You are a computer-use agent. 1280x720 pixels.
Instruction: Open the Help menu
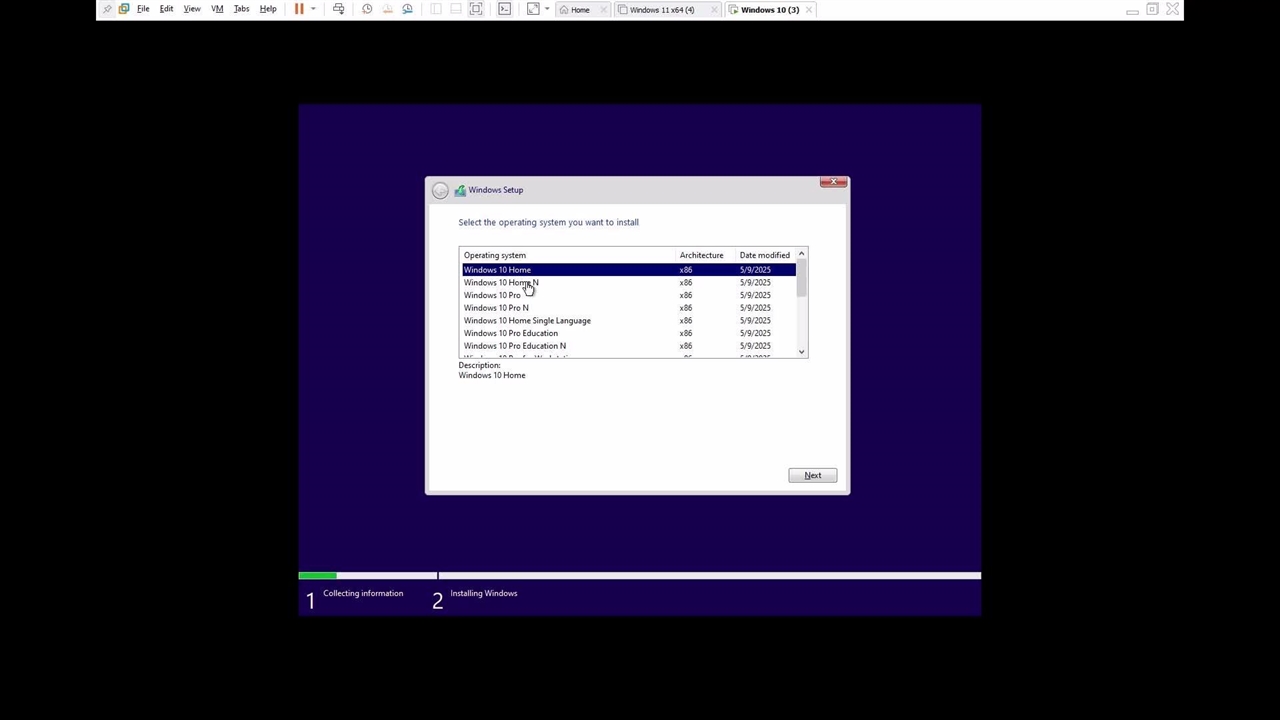(x=268, y=9)
